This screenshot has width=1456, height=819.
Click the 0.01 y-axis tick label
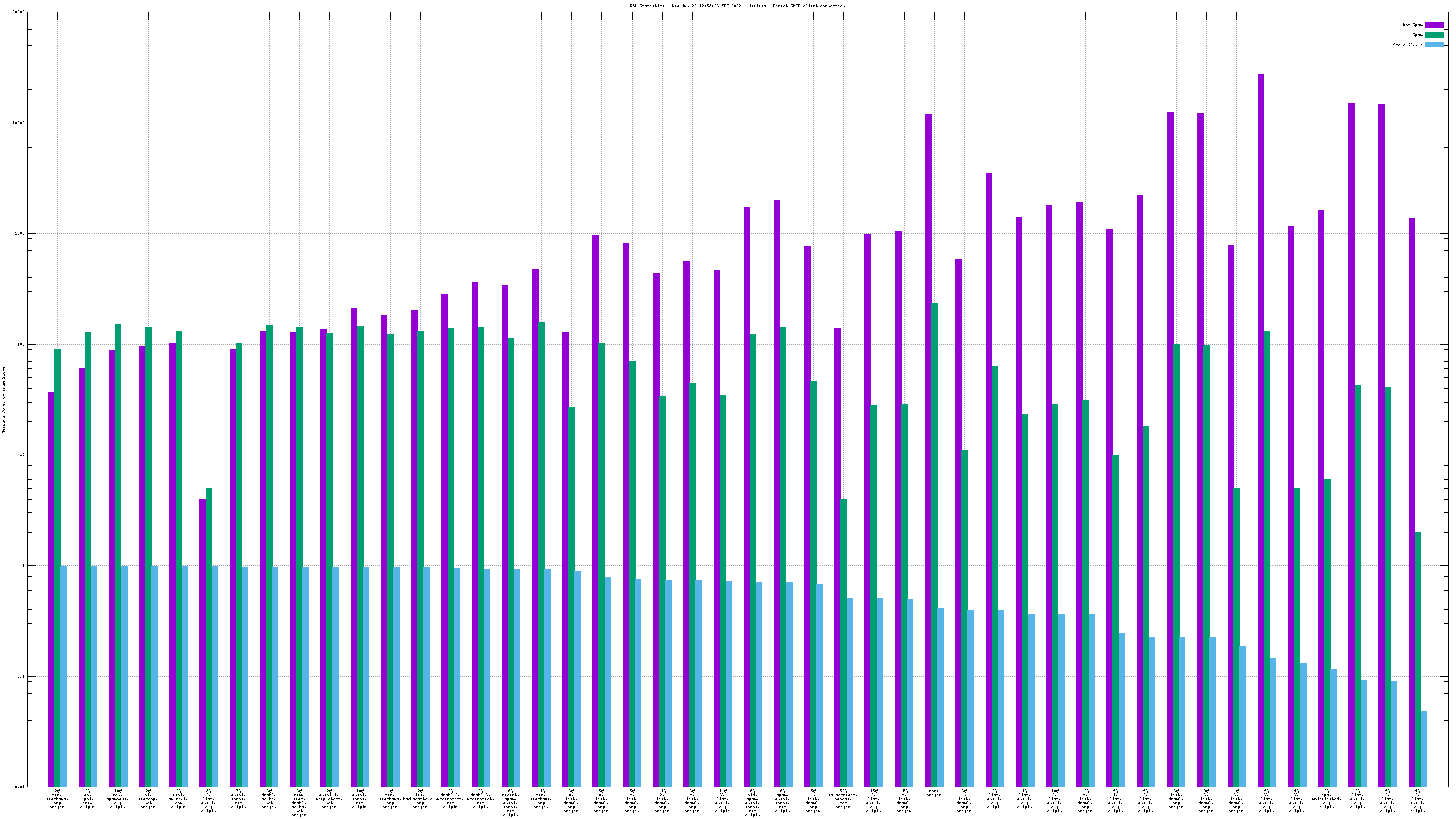coord(19,787)
